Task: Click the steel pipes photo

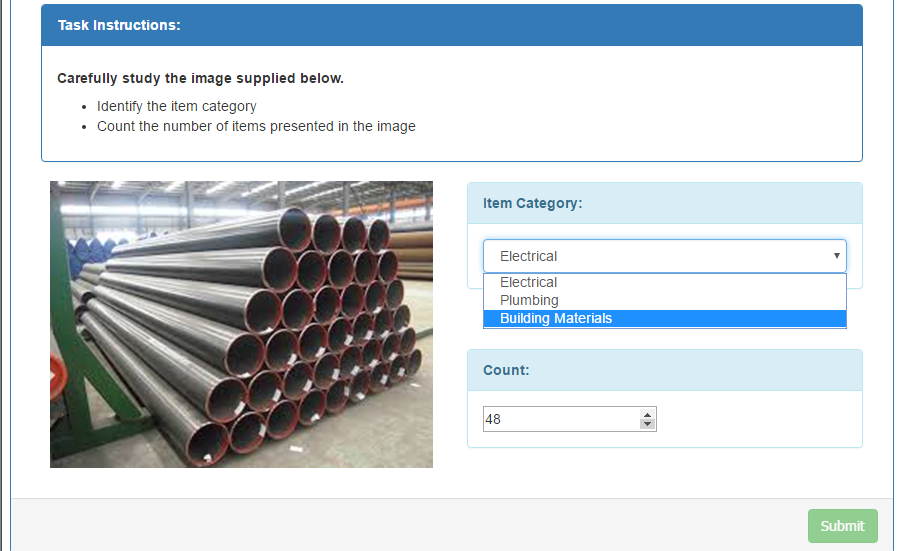Action: pos(242,324)
